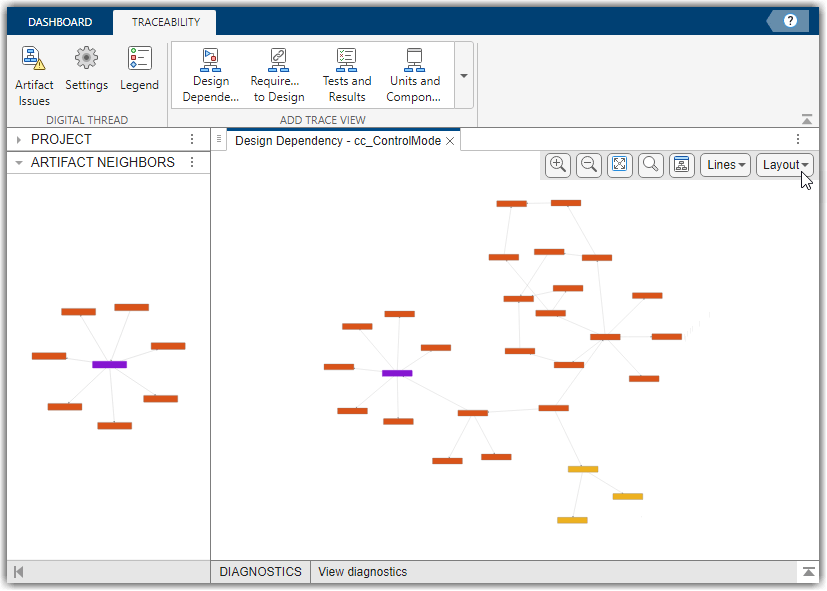The height and width of the screenshot is (591, 827).
Task: Search the graph with magnifier
Action: [x=650, y=164]
